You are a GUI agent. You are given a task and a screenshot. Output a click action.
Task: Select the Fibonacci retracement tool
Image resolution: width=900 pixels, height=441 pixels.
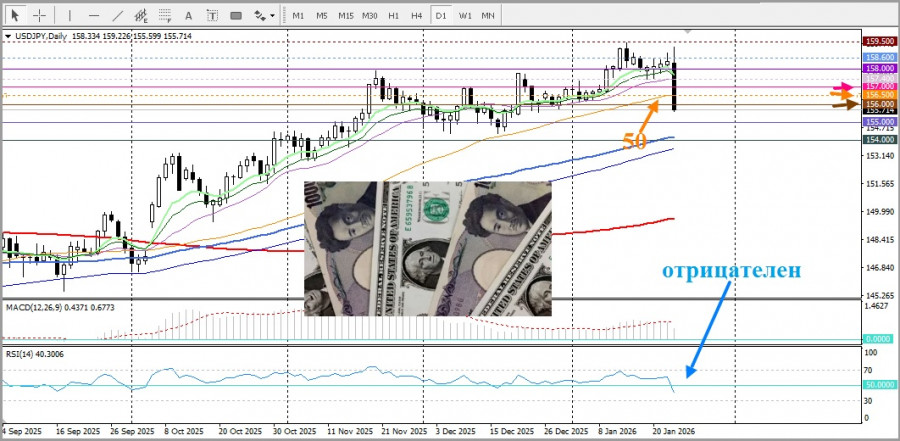click(x=167, y=15)
